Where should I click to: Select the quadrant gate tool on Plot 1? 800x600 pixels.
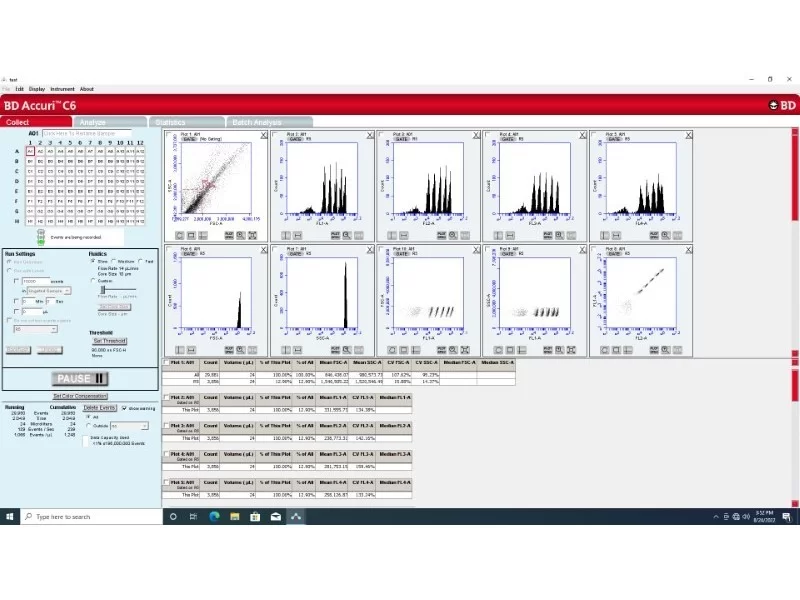pyautogui.click(x=203, y=235)
